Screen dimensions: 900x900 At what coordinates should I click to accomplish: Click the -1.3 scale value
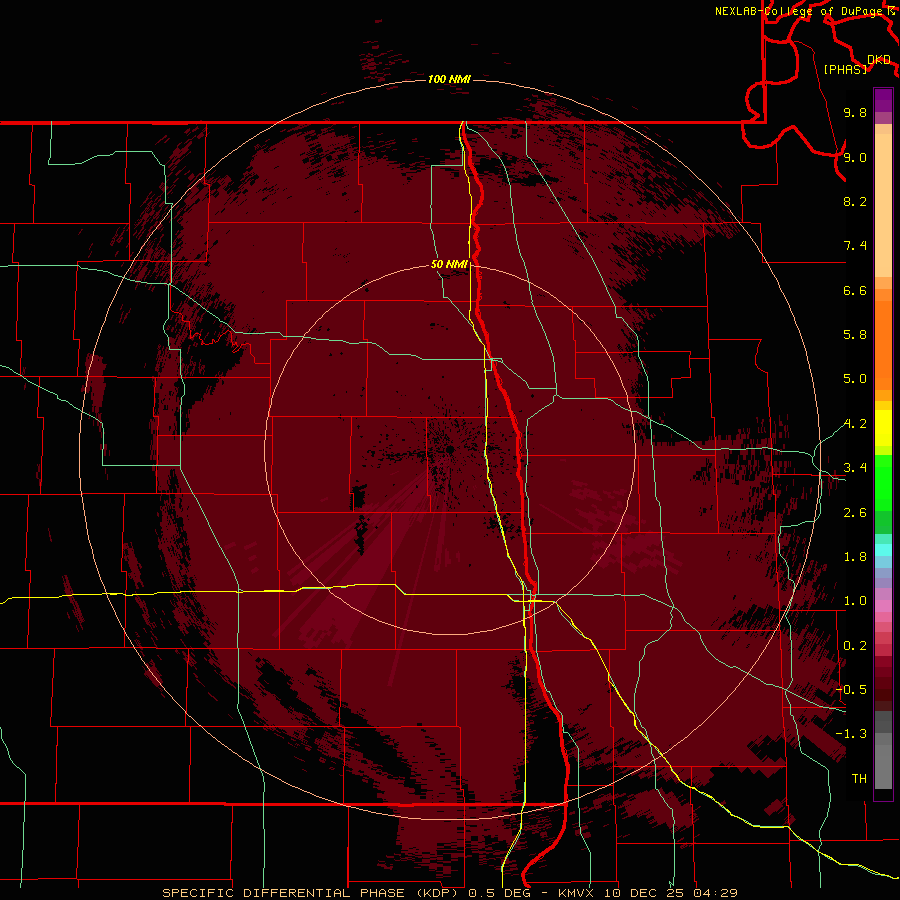(x=851, y=734)
